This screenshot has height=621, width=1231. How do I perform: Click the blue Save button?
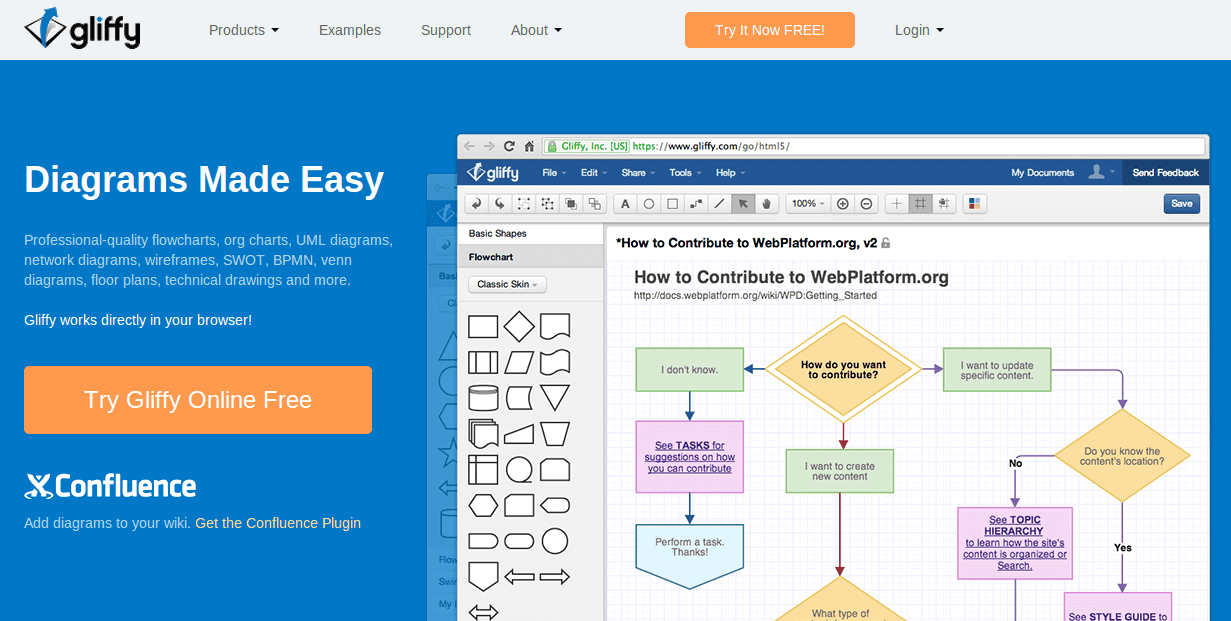point(1182,204)
